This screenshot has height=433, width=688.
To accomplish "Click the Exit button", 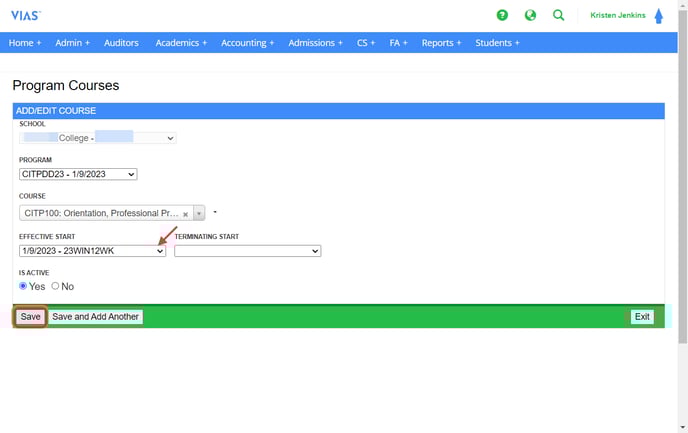I will (x=642, y=317).
